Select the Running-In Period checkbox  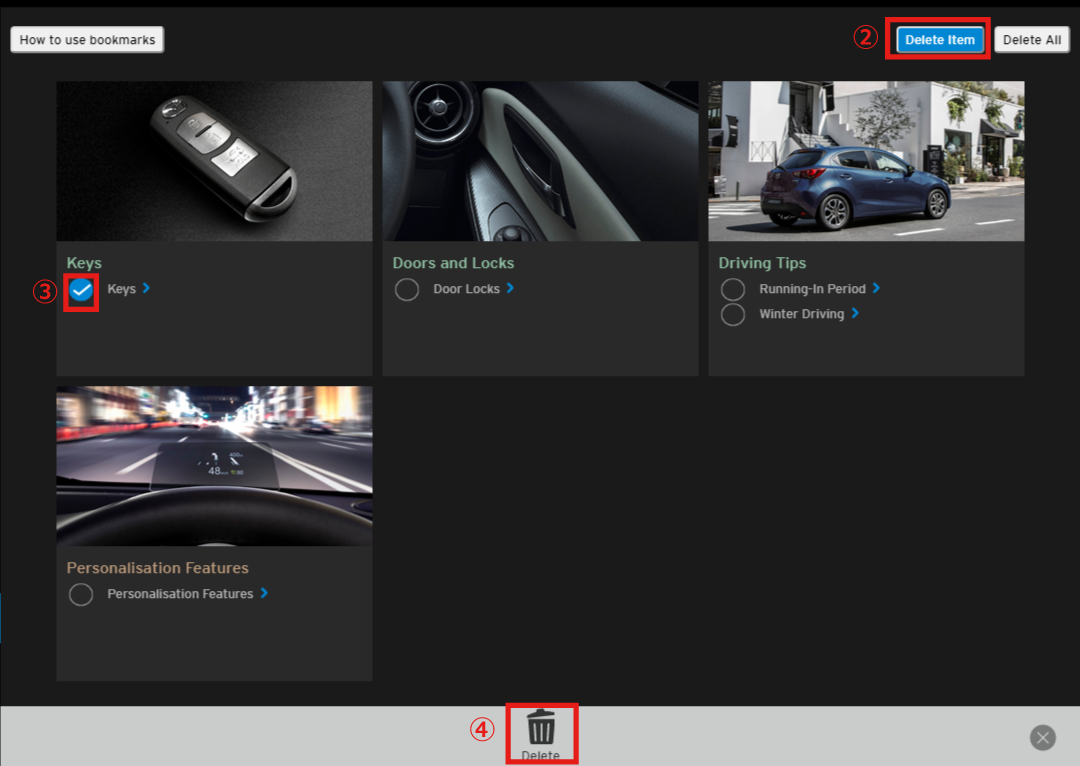click(x=733, y=290)
